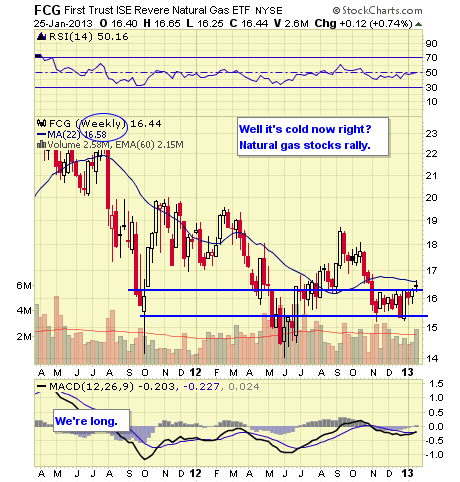Click the MA(22) blue line legend marker

(x=42, y=134)
